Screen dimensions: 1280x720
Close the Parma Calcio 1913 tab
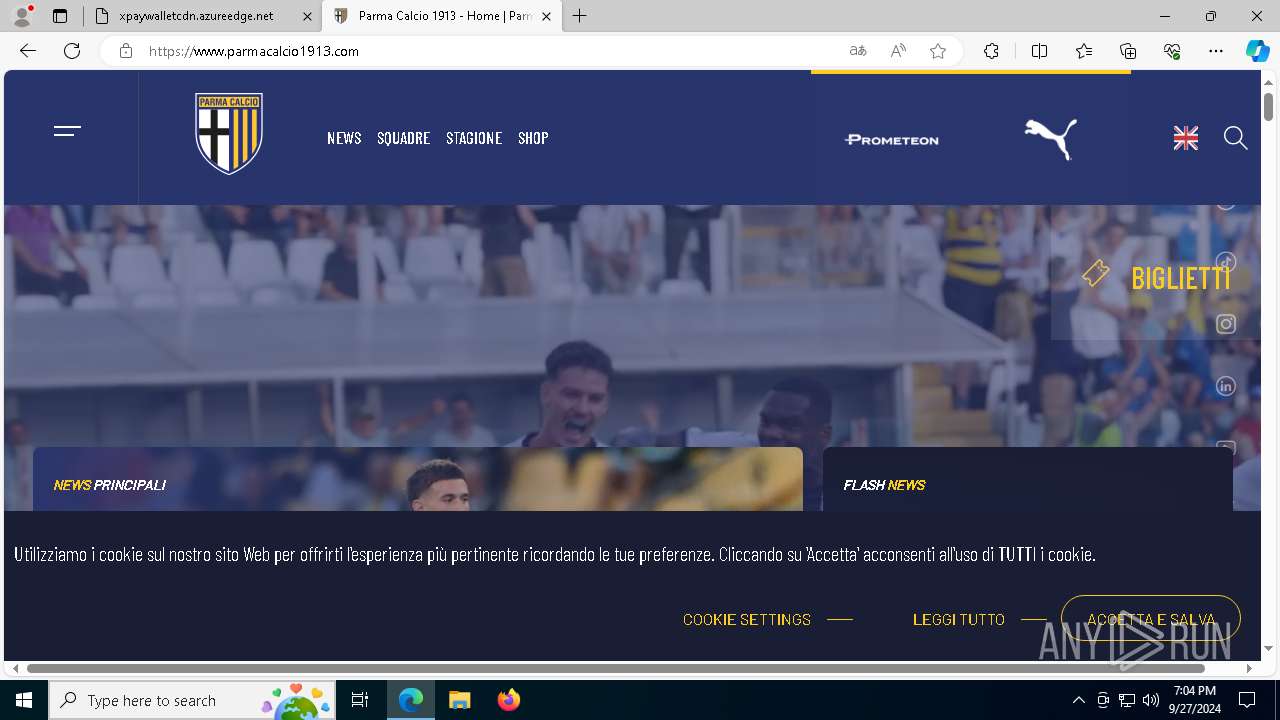(x=546, y=16)
